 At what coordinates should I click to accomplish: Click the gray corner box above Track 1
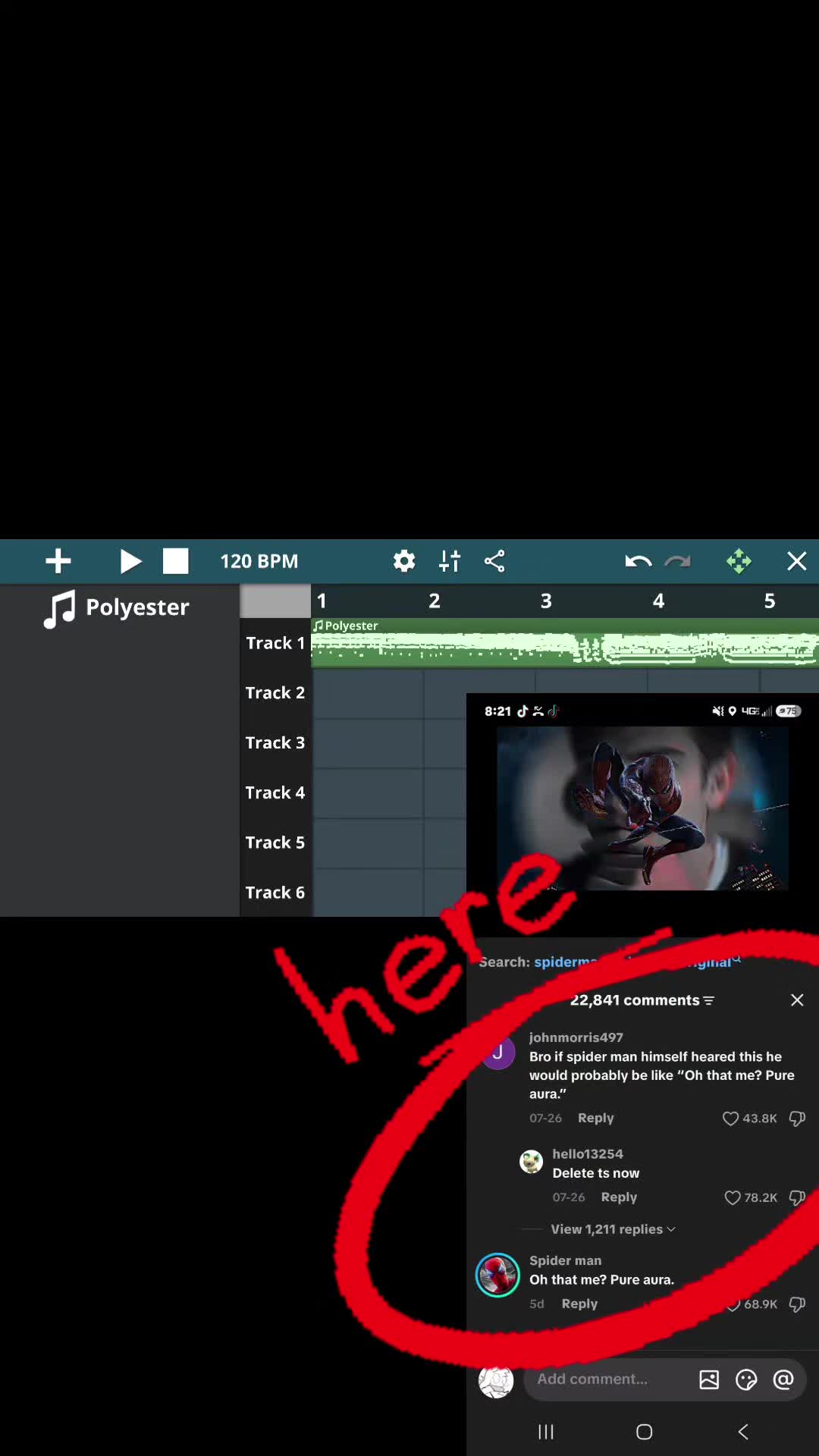click(x=275, y=601)
